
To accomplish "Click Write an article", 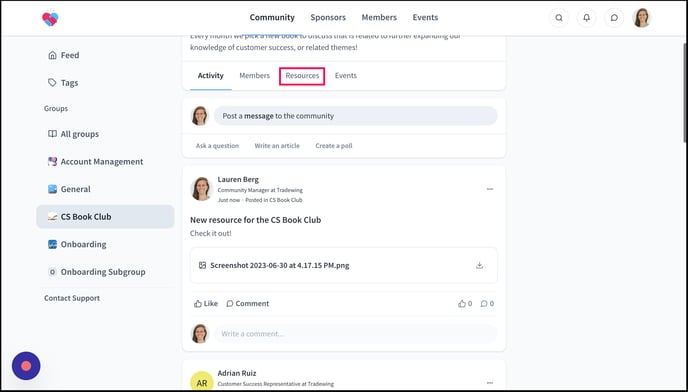I will click(277, 146).
